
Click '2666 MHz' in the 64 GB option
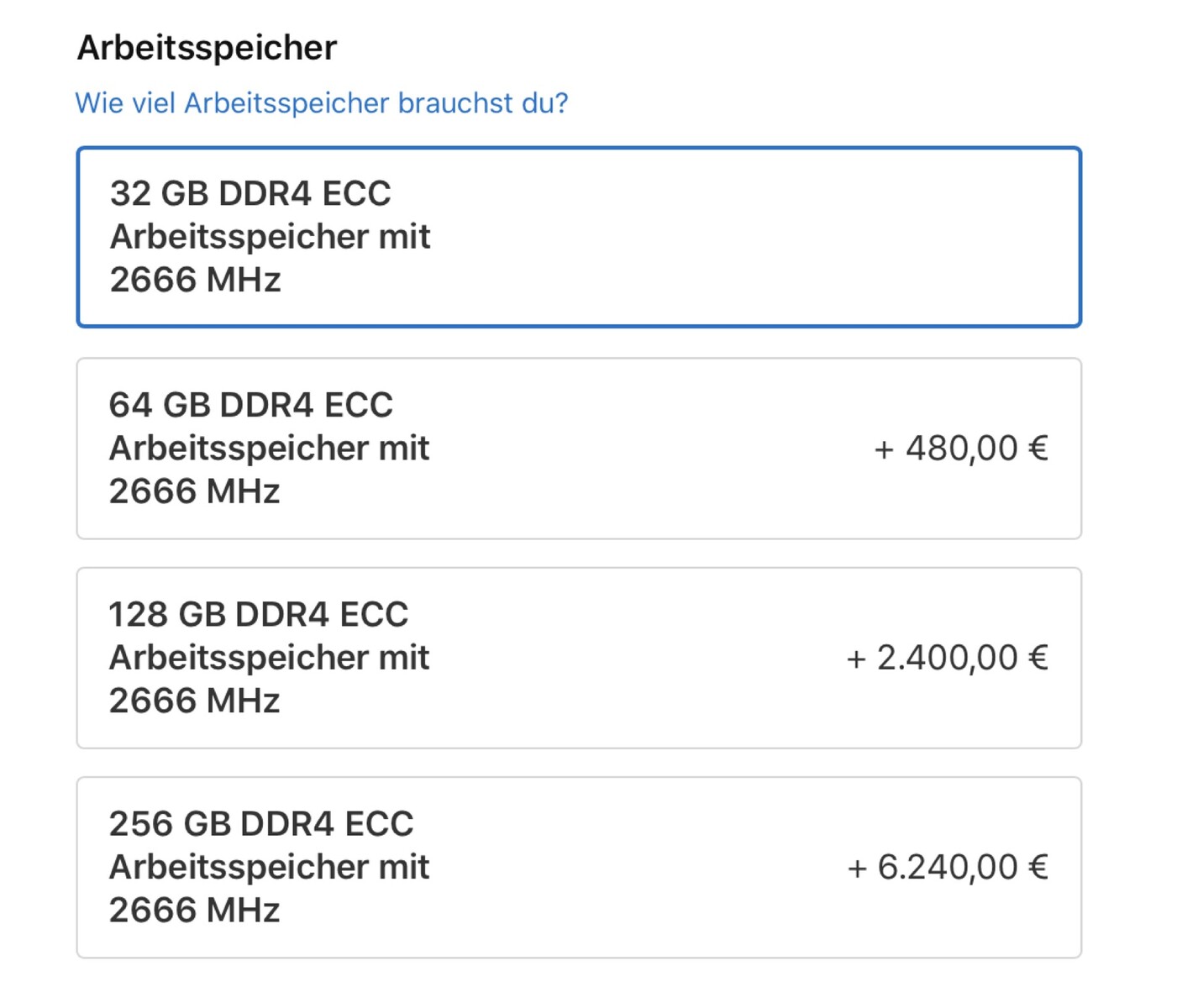194,491
